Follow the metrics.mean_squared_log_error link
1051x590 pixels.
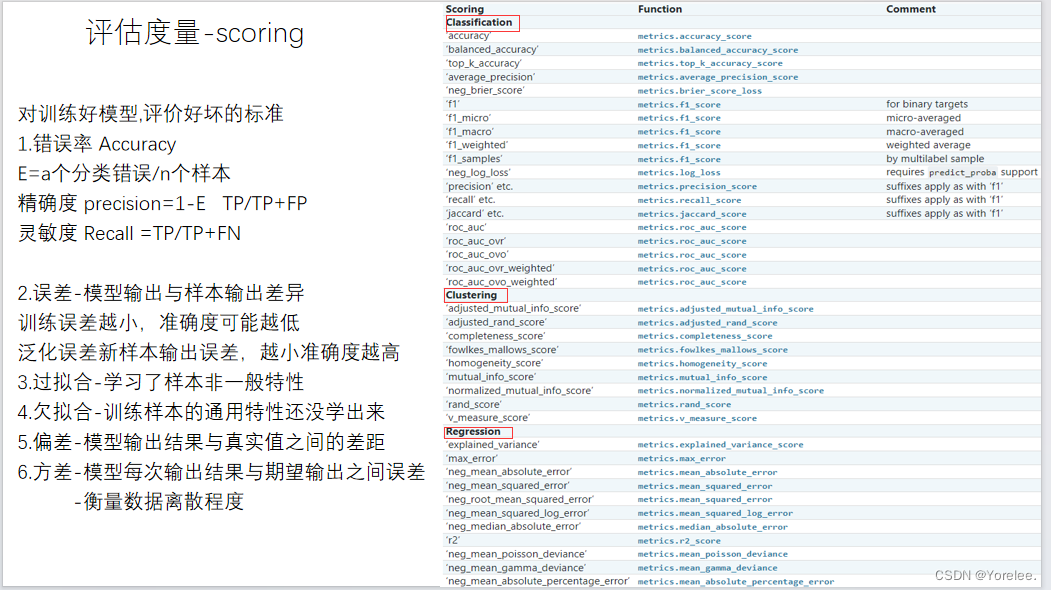point(715,514)
